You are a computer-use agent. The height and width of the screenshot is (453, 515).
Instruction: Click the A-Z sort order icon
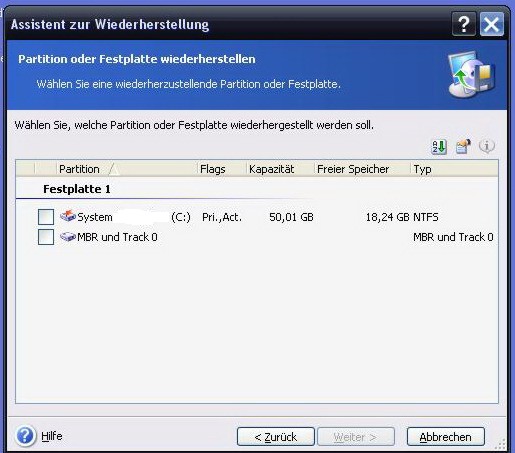pyautogui.click(x=439, y=146)
